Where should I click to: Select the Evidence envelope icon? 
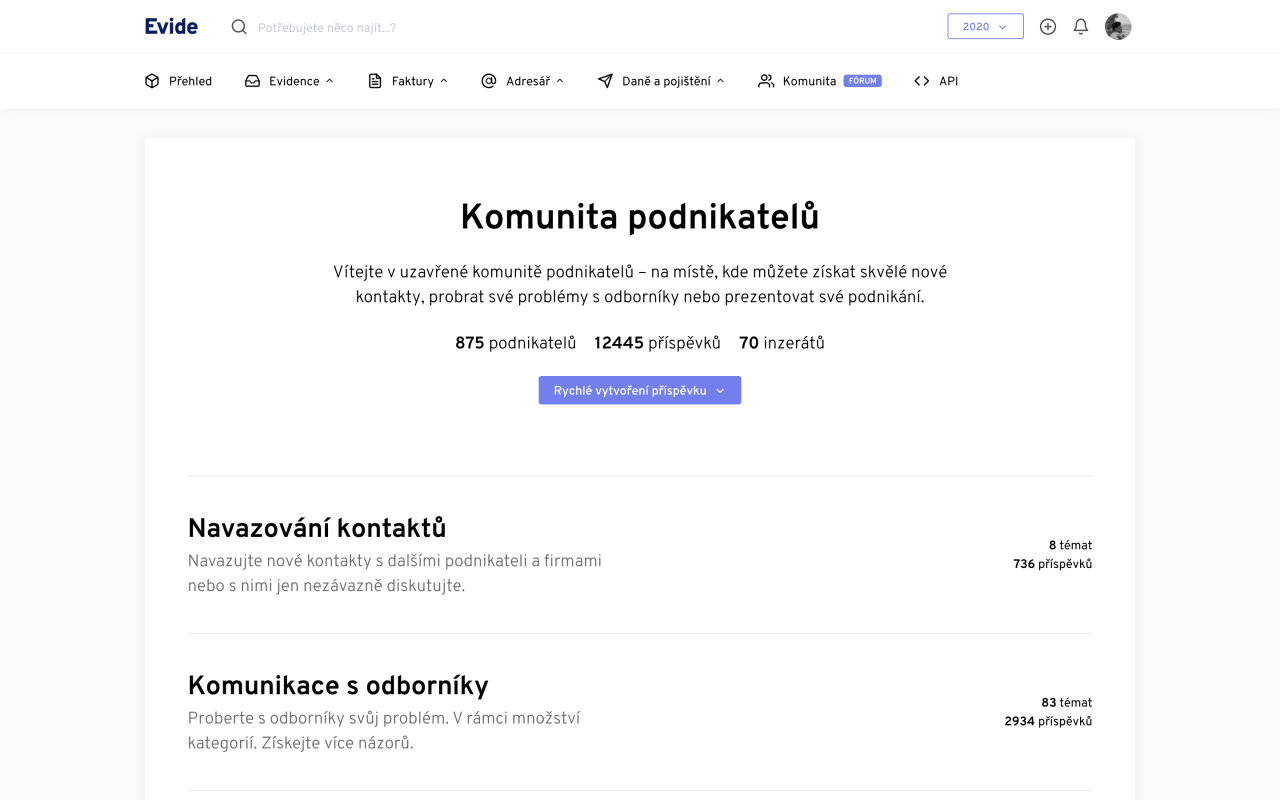[x=251, y=81]
